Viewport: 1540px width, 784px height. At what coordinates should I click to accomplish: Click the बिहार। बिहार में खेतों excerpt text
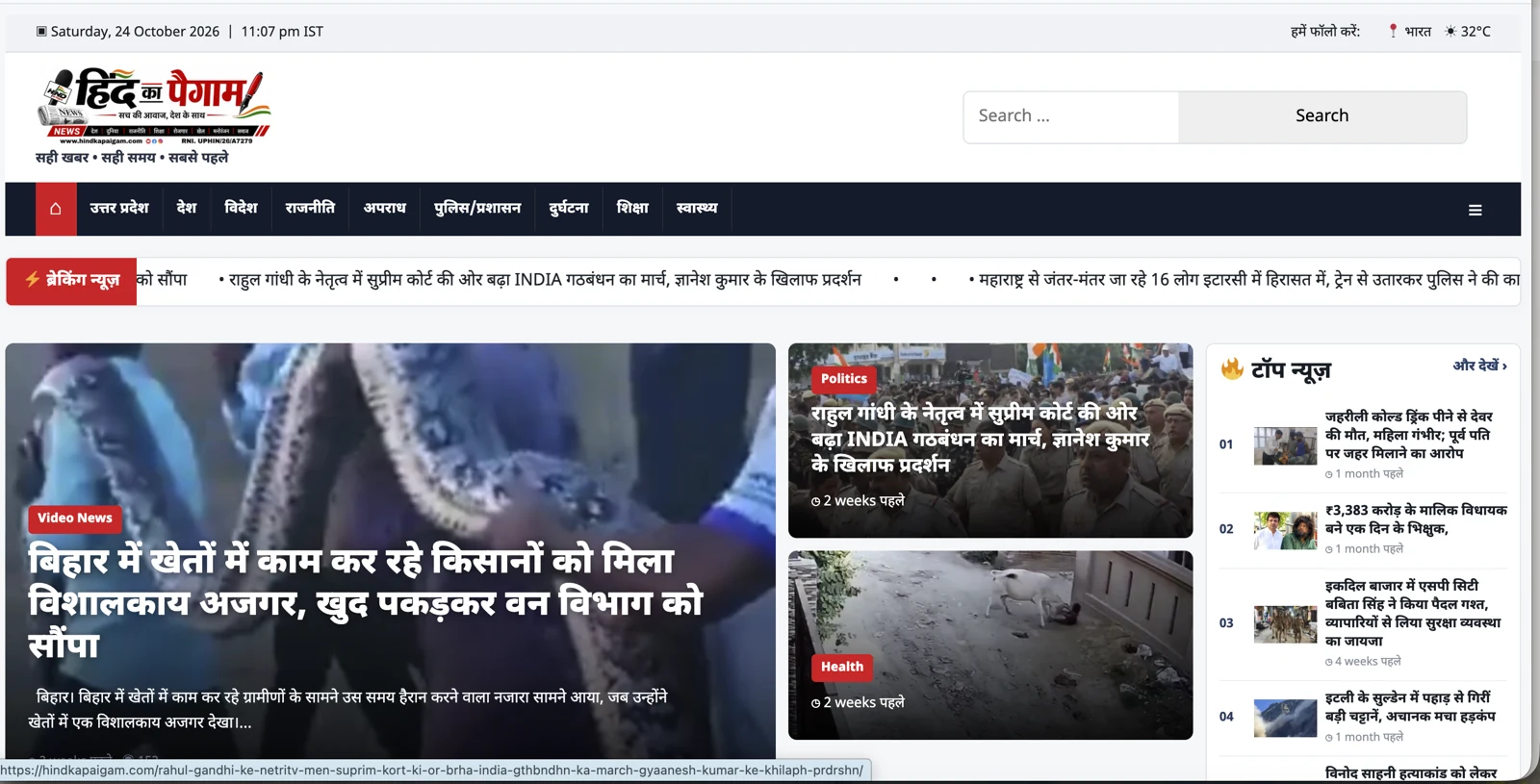point(347,709)
